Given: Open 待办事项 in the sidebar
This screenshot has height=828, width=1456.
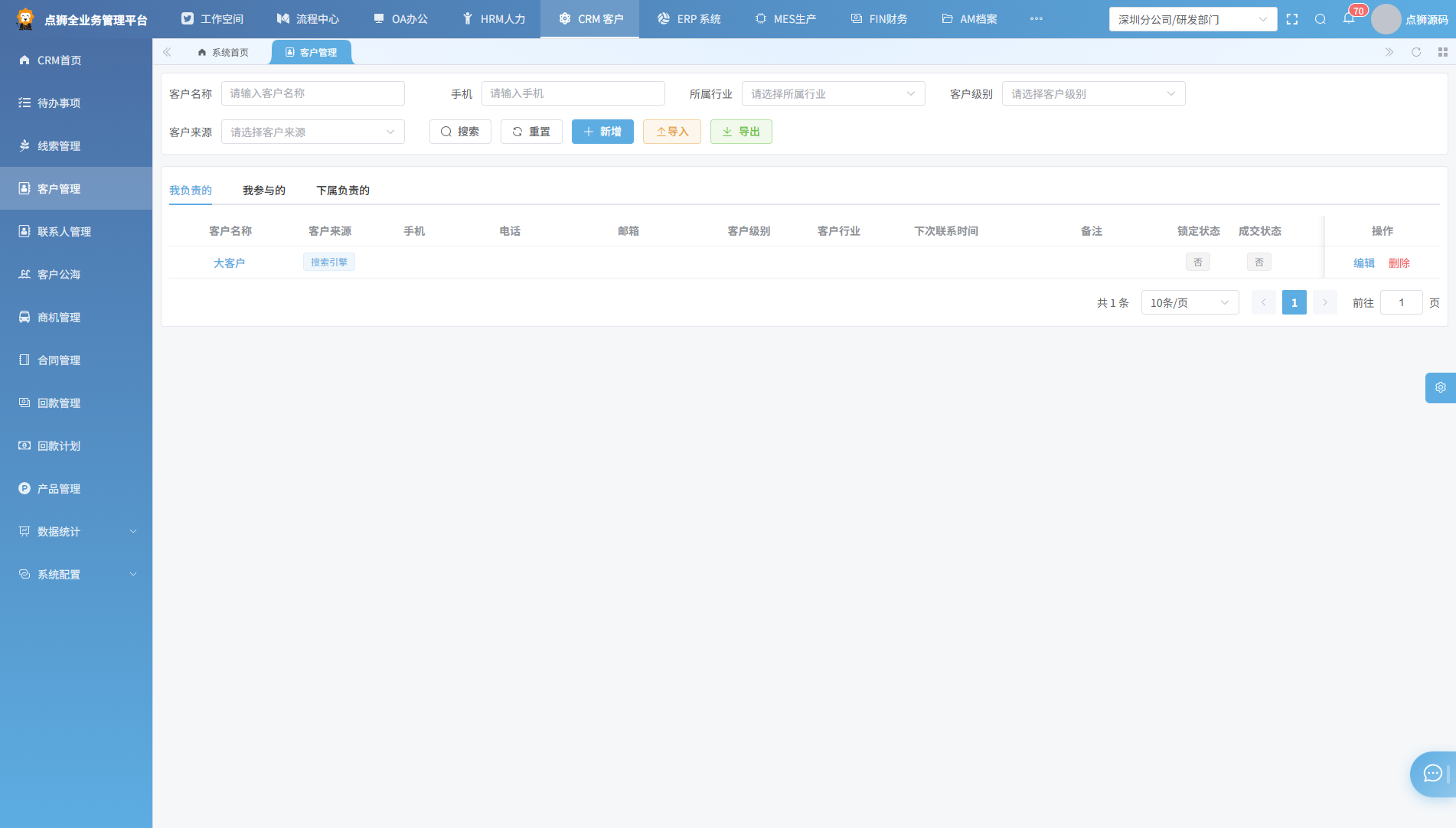Looking at the screenshot, I should pos(76,103).
